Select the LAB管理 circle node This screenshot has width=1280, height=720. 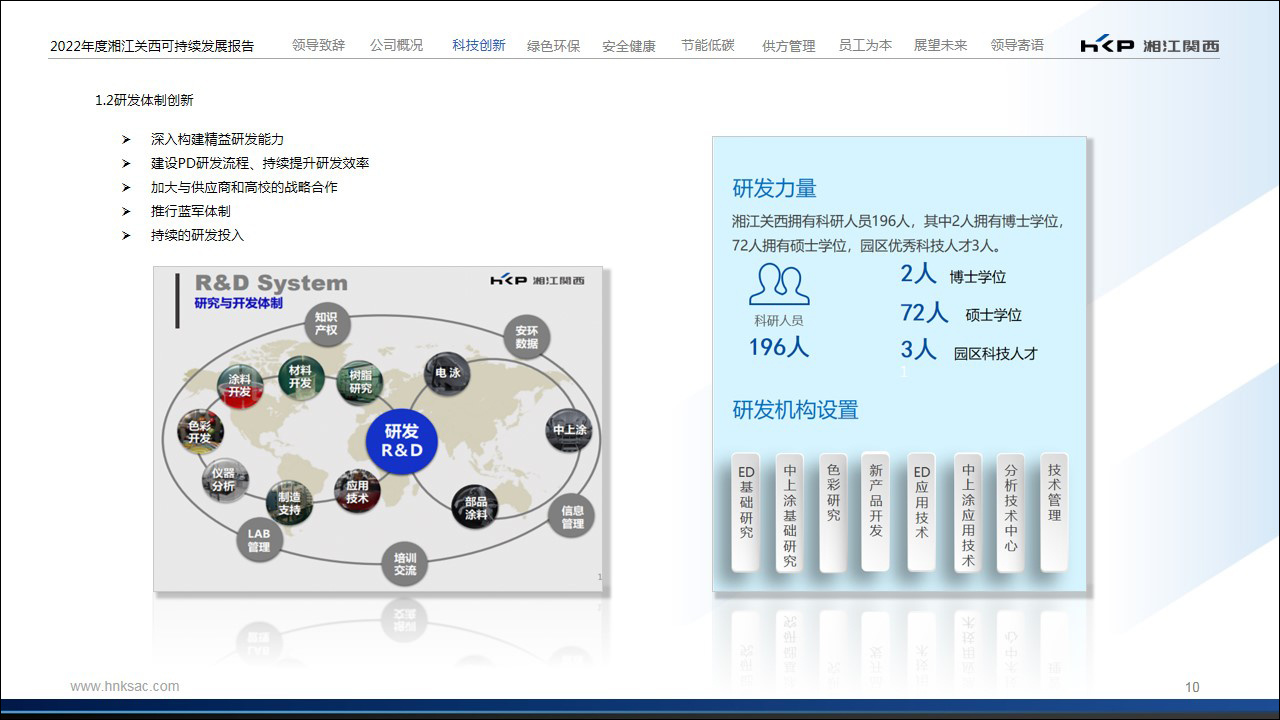click(259, 540)
